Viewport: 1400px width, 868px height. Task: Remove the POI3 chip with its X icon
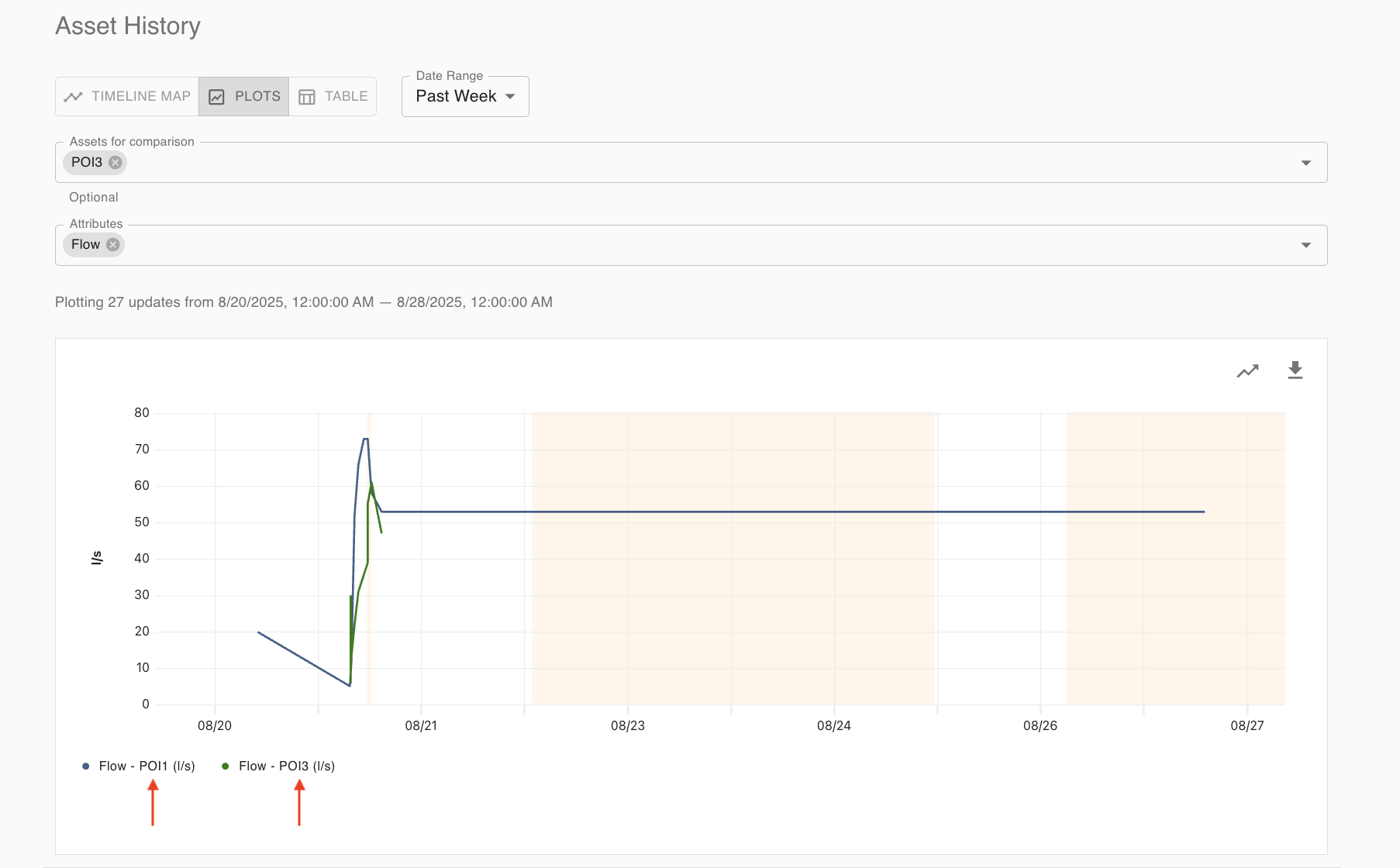[116, 162]
